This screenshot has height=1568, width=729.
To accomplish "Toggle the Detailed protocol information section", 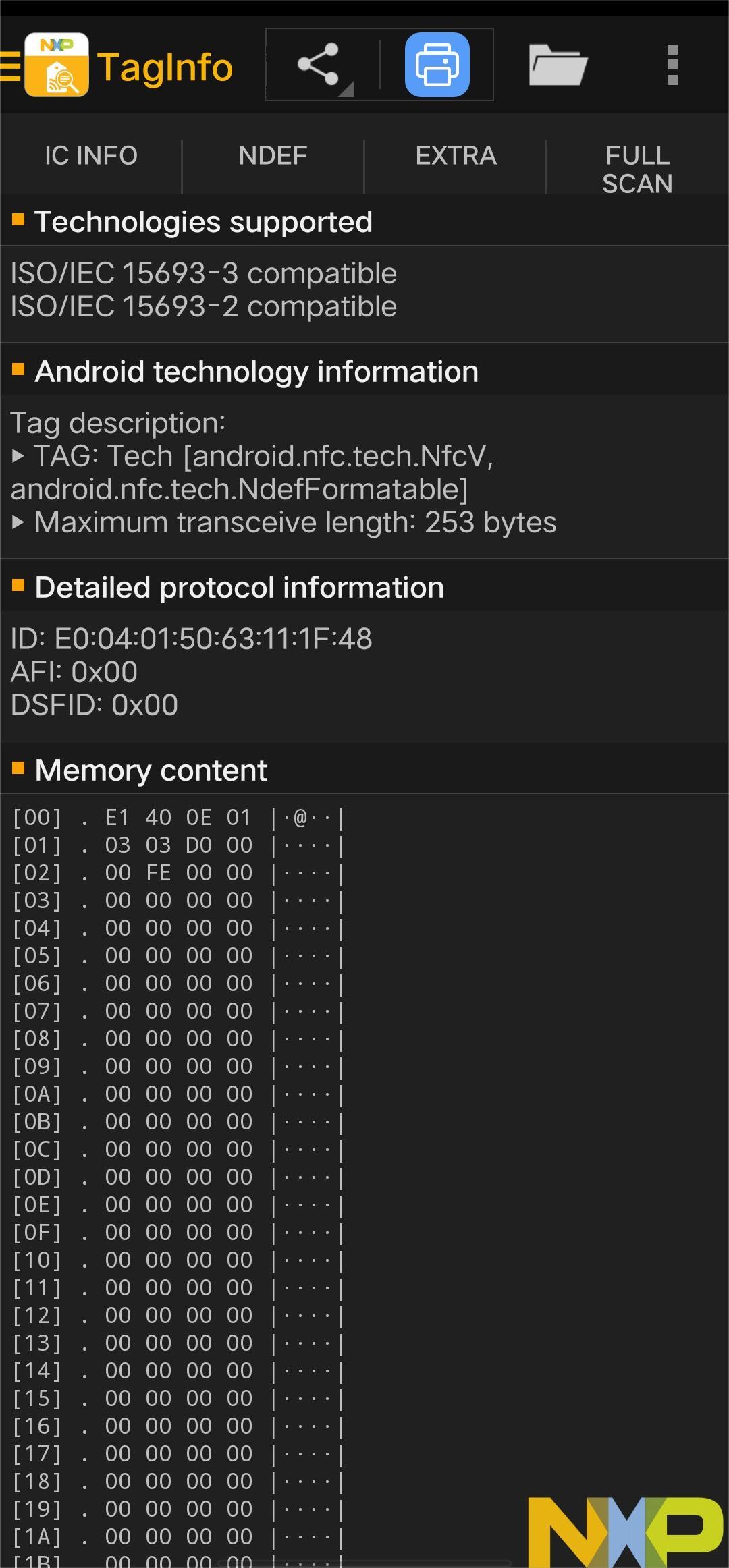I will click(x=364, y=587).
